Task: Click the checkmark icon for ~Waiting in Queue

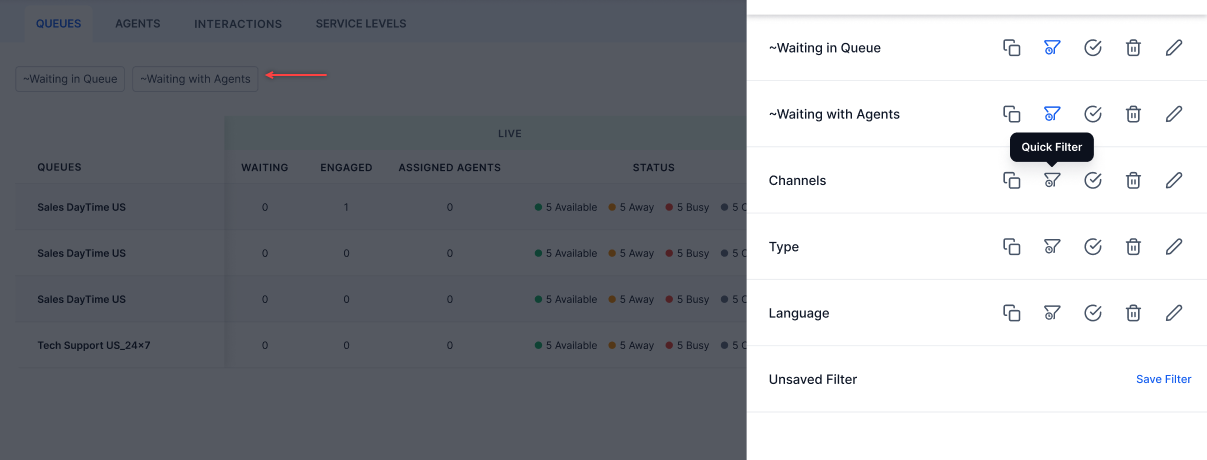Action: point(1092,48)
